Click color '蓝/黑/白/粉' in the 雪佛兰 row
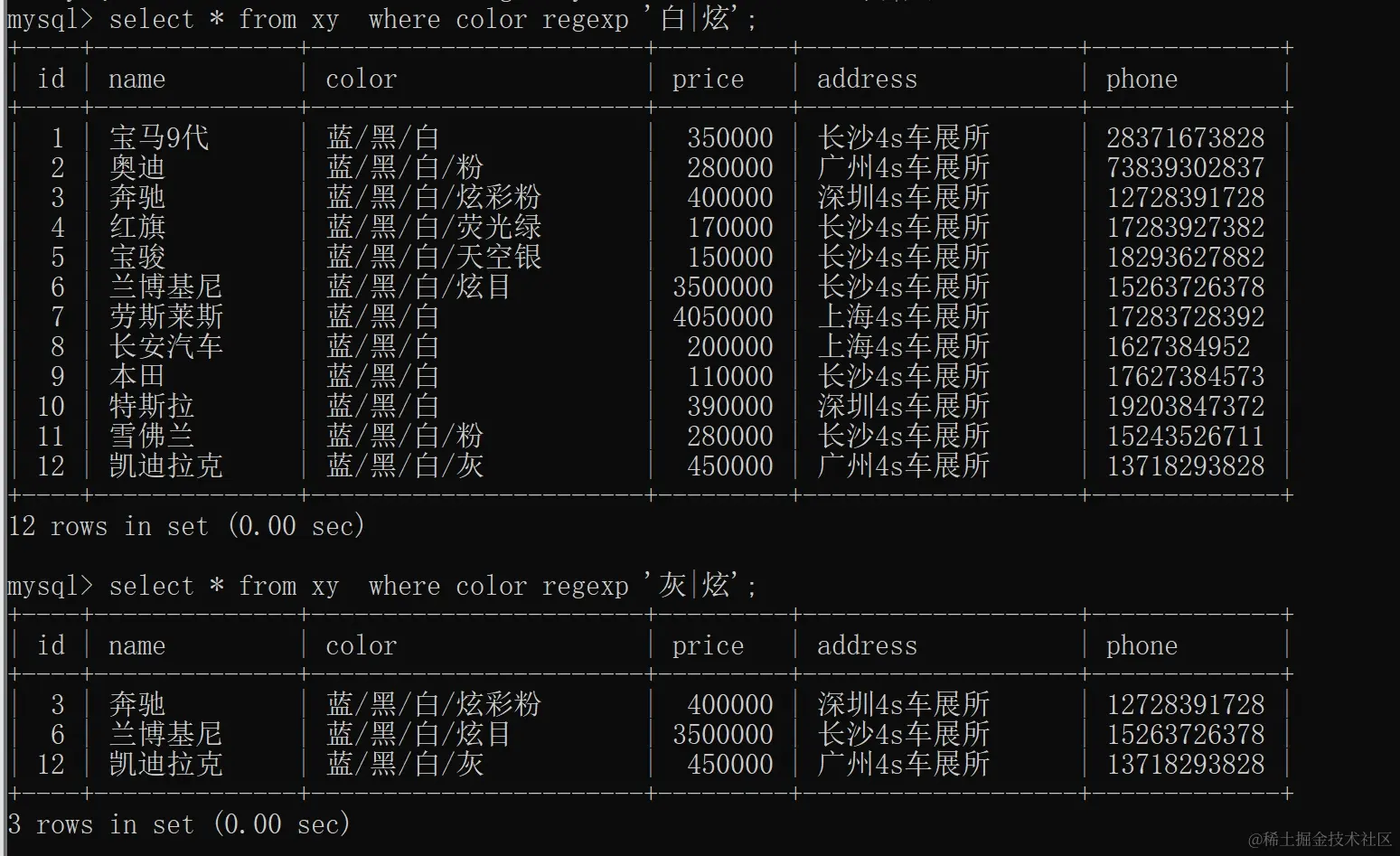The width and height of the screenshot is (1400, 856). point(405,436)
